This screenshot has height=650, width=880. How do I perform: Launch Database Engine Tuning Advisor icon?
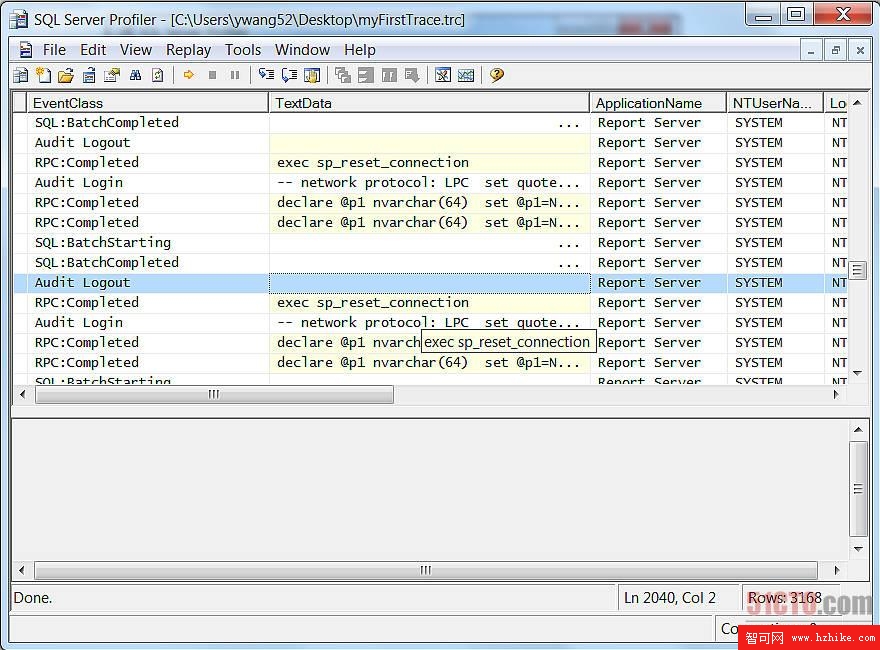[443, 75]
